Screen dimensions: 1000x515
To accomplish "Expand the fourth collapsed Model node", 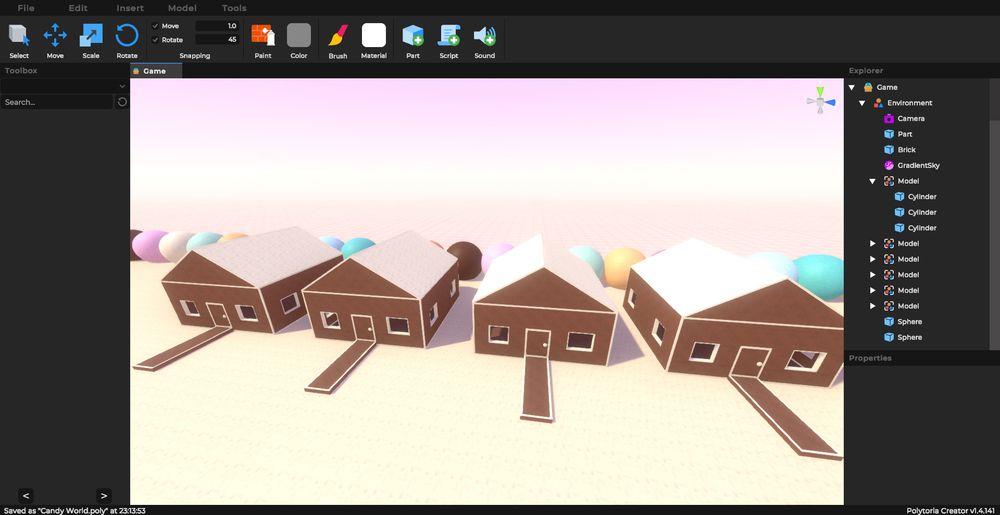I will pos(872,290).
